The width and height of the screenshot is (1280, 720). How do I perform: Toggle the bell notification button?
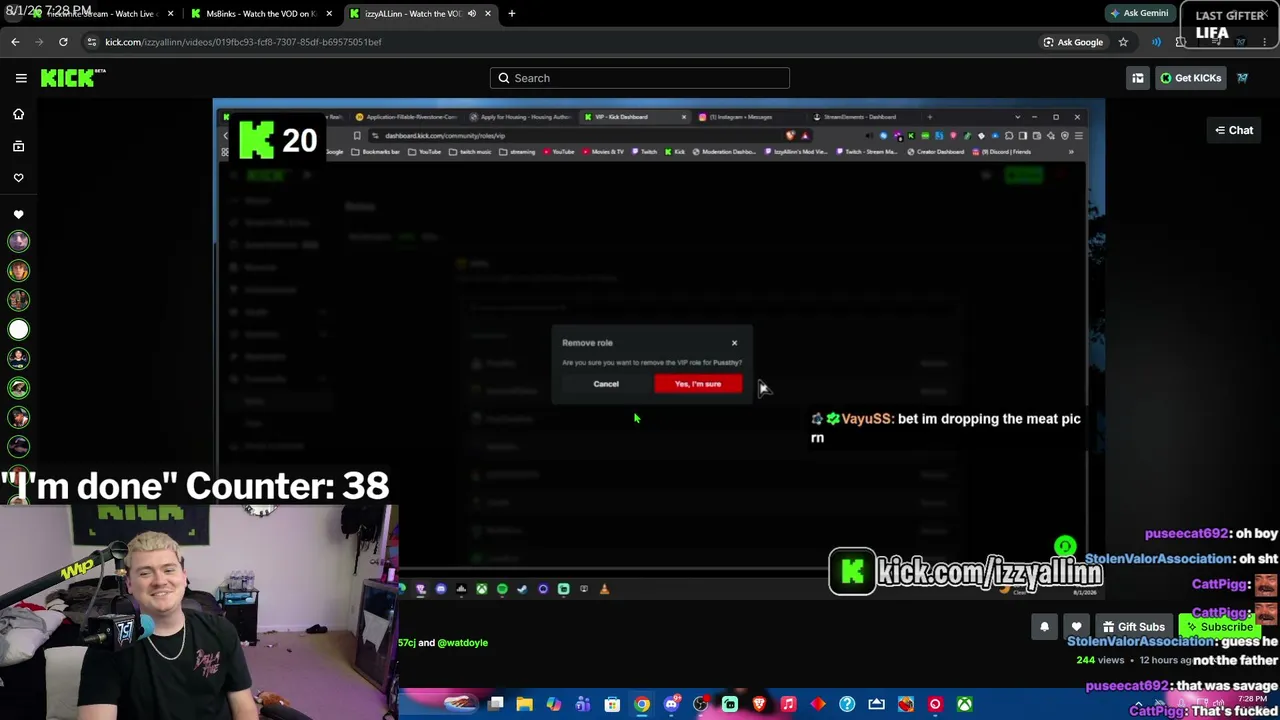click(1044, 627)
